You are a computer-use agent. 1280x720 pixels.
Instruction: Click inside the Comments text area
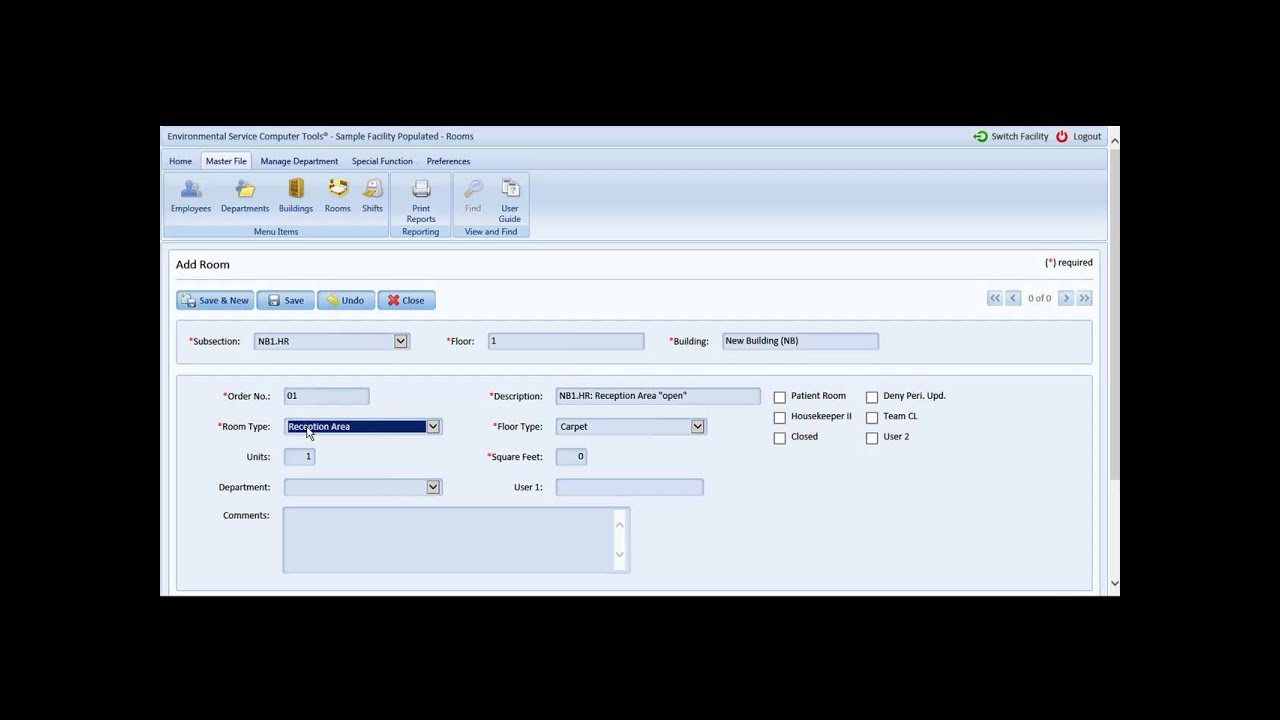pos(456,540)
